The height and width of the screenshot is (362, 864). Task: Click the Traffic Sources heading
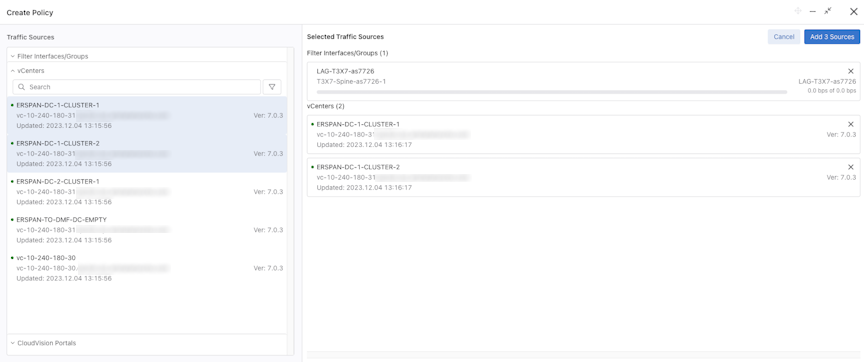[30, 37]
